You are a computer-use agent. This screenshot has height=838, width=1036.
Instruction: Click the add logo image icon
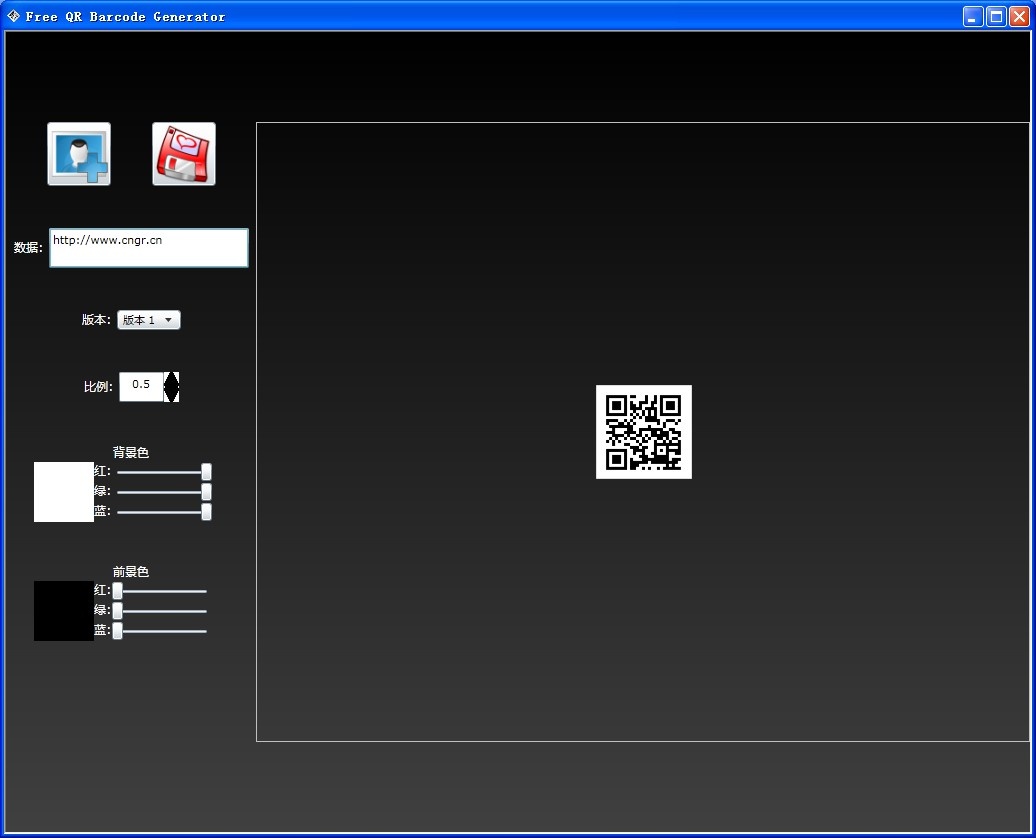[79, 154]
